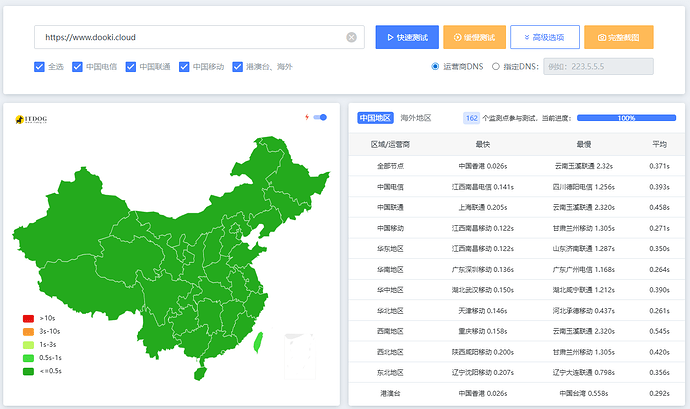The width and height of the screenshot is (690, 409).
Task: Click the 0.371s average value
Action: pyautogui.click(x=659, y=166)
